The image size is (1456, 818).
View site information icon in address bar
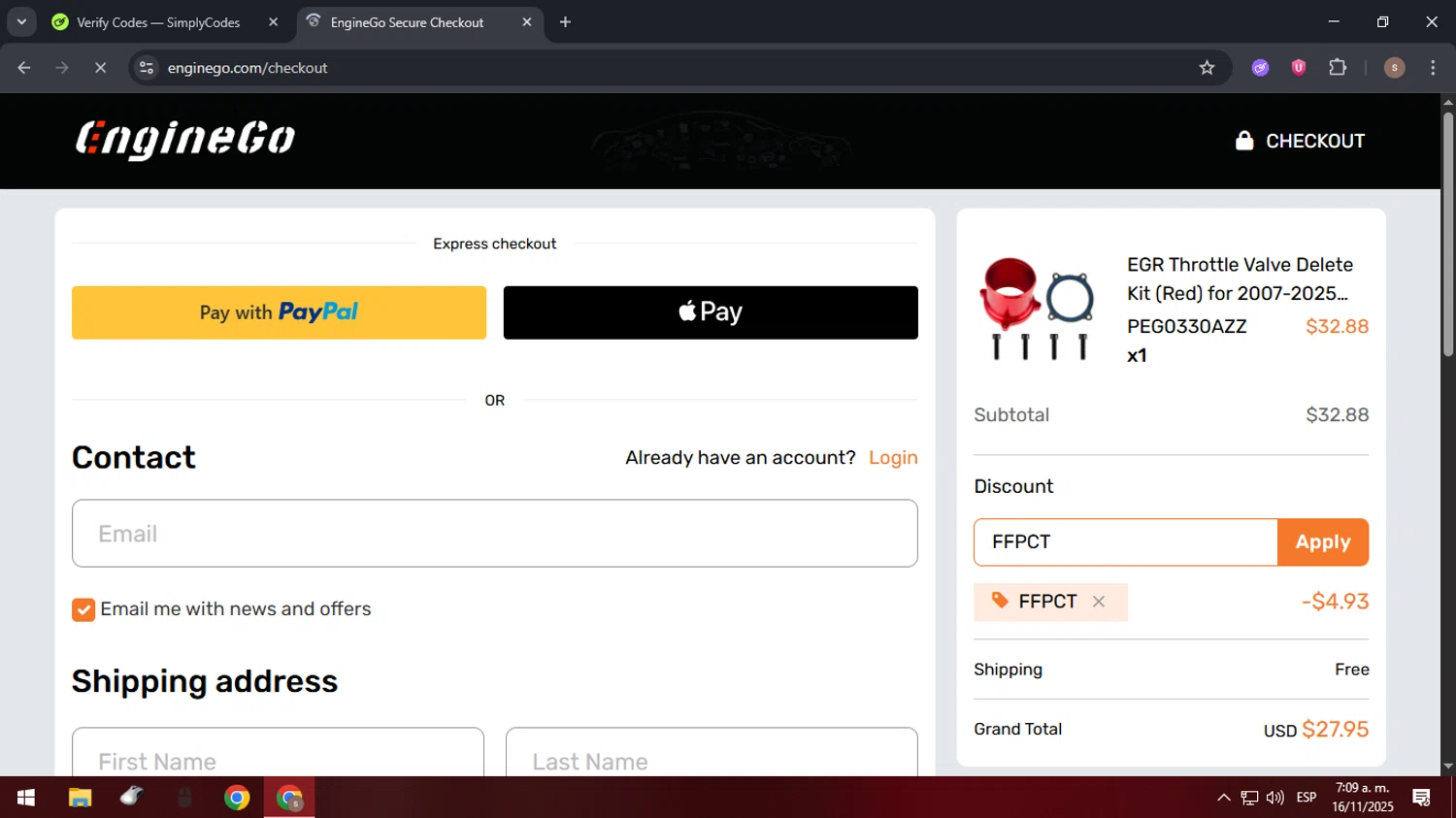point(147,68)
